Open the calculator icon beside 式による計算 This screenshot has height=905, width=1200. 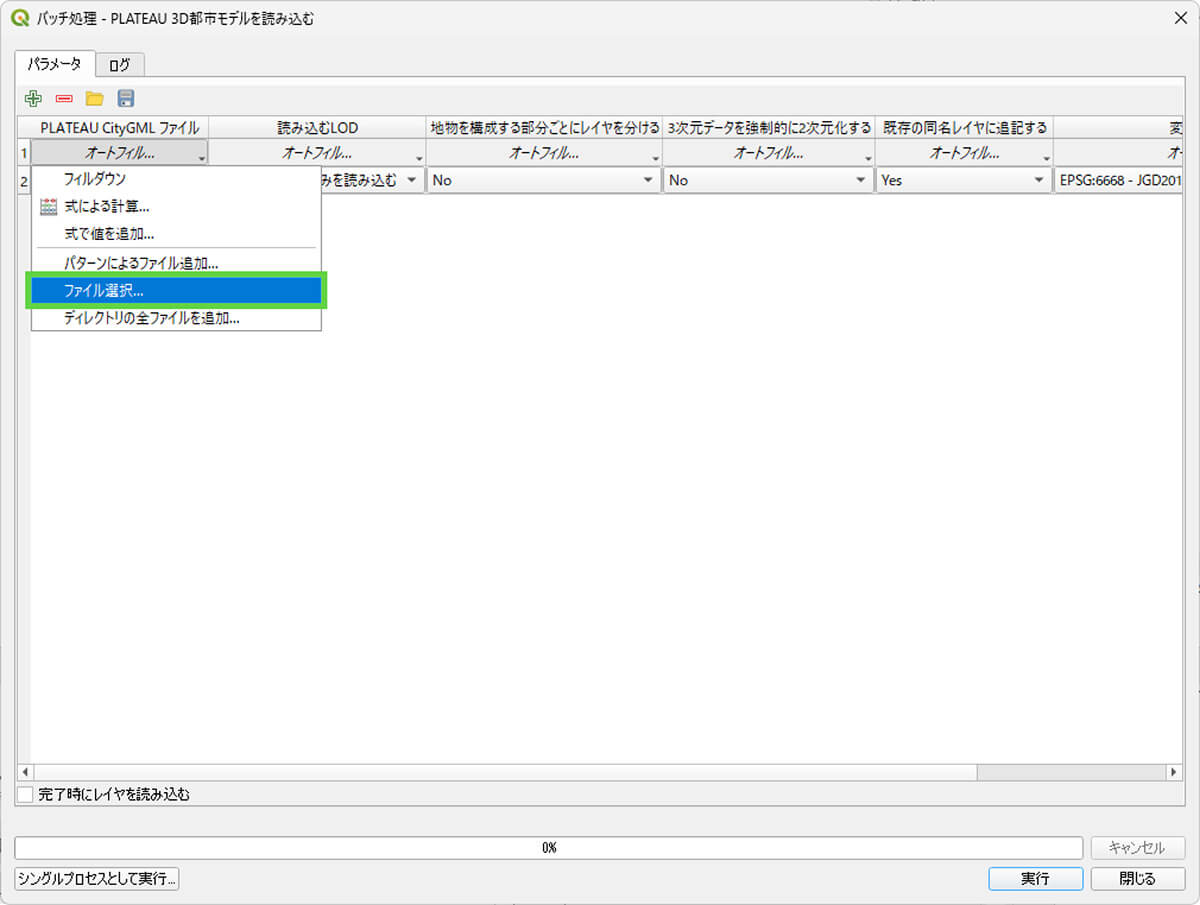[48, 207]
